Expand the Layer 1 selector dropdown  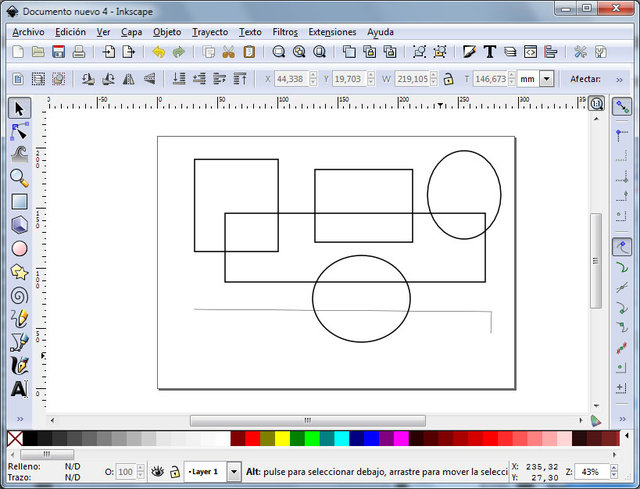click(234, 471)
